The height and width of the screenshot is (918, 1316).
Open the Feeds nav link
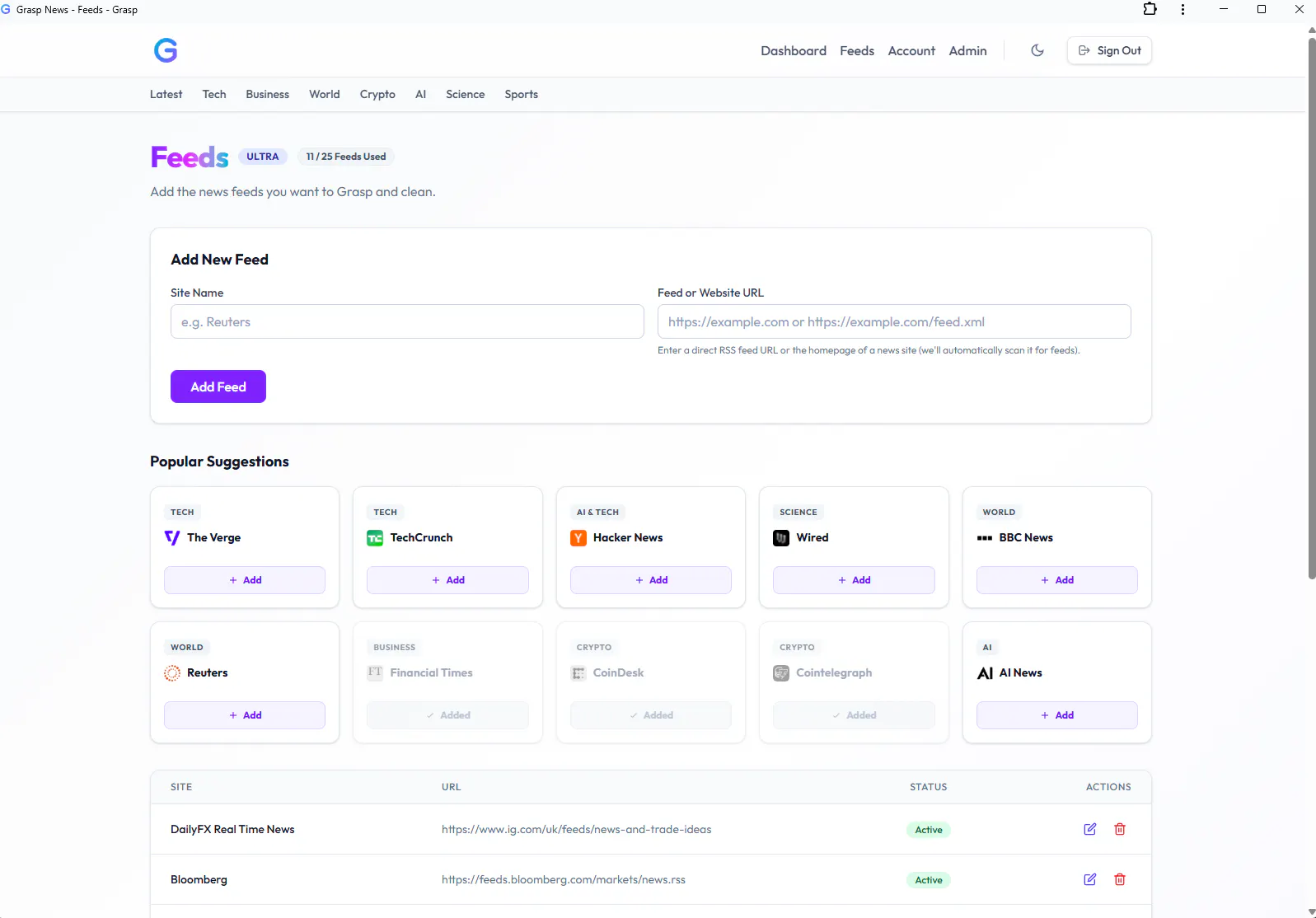[857, 50]
